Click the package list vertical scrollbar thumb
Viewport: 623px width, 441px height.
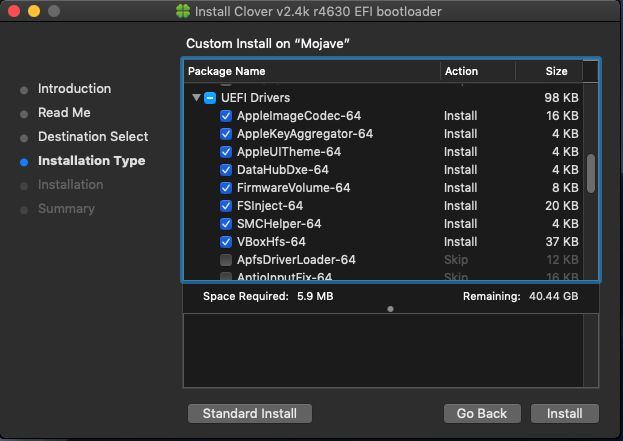591,174
